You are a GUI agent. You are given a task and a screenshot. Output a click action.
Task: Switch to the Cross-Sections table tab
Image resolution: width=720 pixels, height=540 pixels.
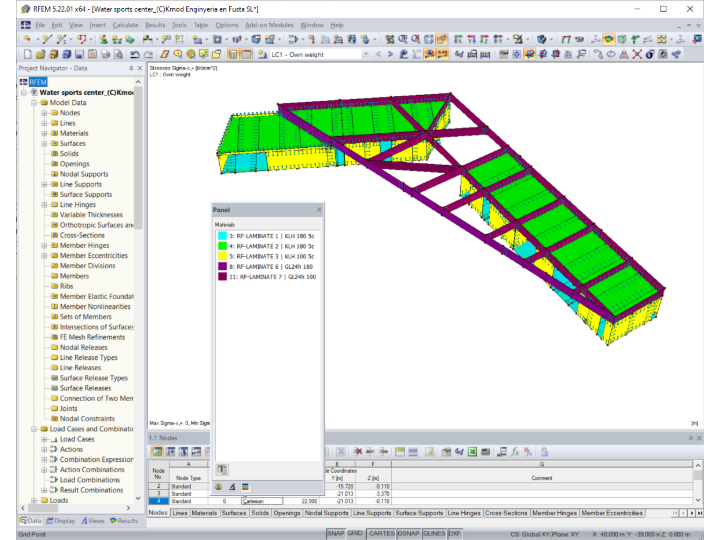[506, 513]
